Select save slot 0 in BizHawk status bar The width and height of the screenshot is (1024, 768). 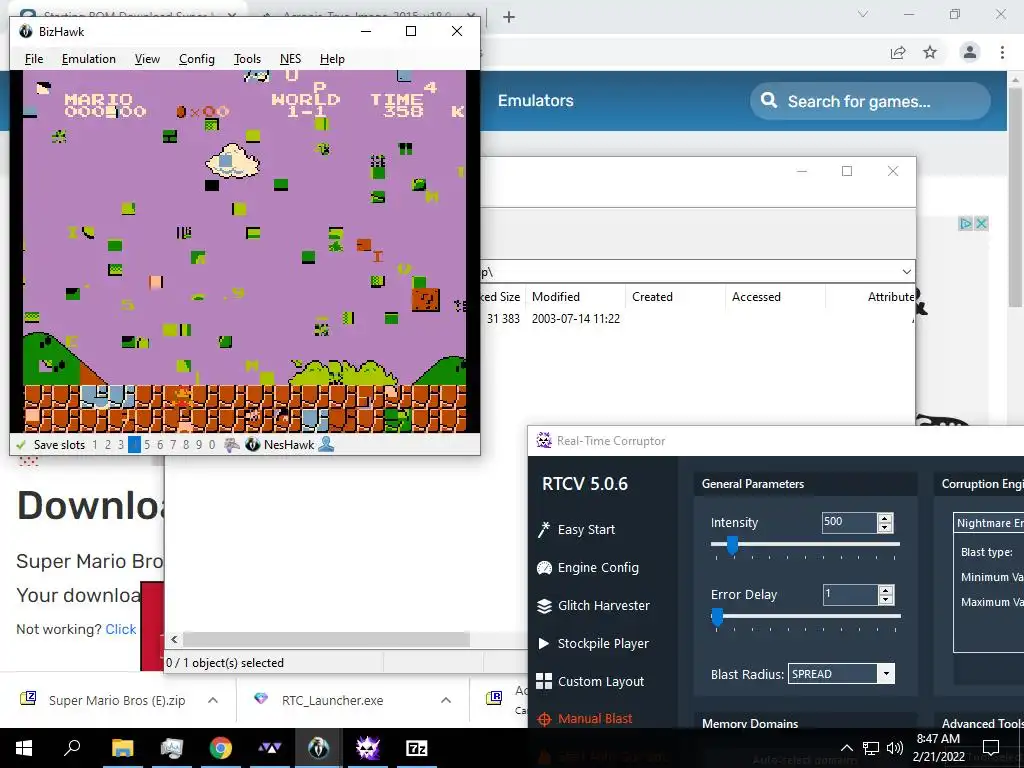[x=212, y=445]
